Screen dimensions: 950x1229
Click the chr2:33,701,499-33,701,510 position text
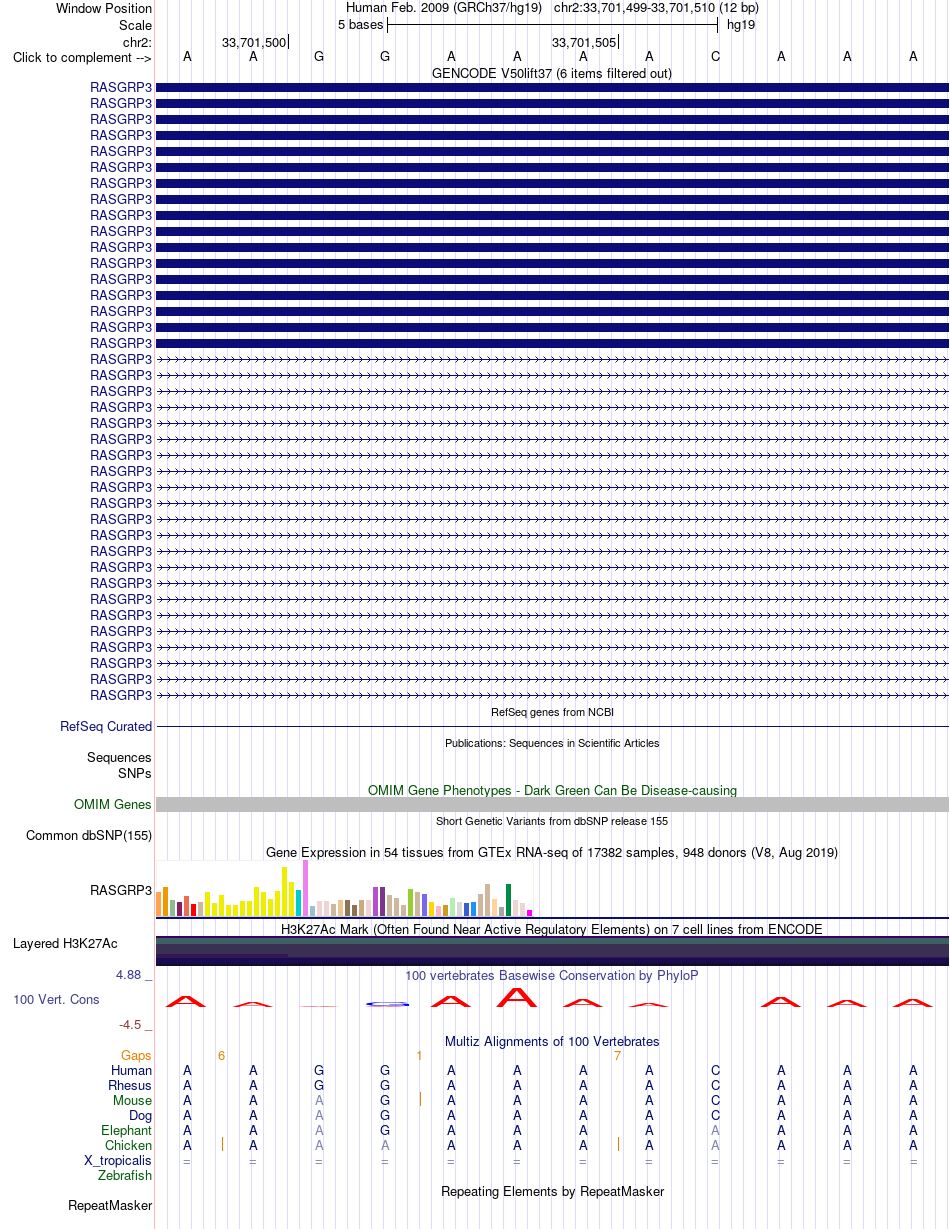(x=656, y=8)
